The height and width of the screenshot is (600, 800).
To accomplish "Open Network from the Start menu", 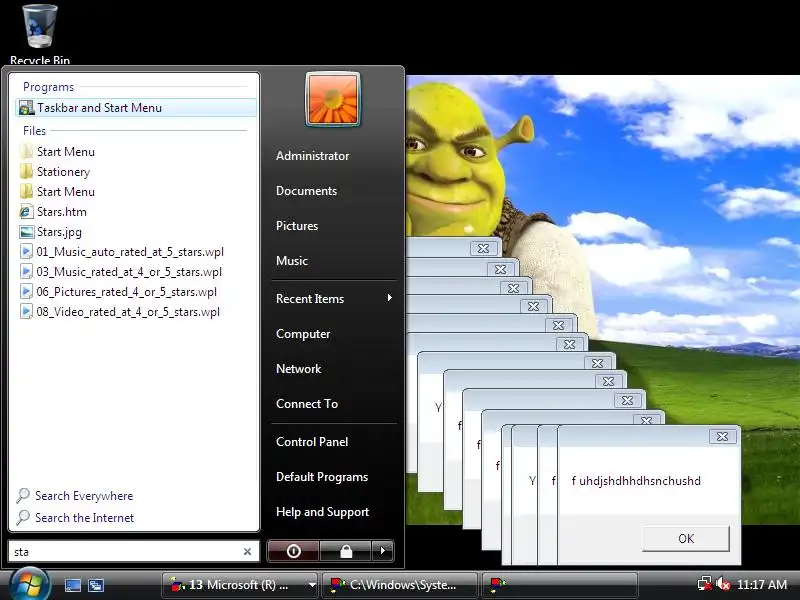I will click(x=298, y=369).
